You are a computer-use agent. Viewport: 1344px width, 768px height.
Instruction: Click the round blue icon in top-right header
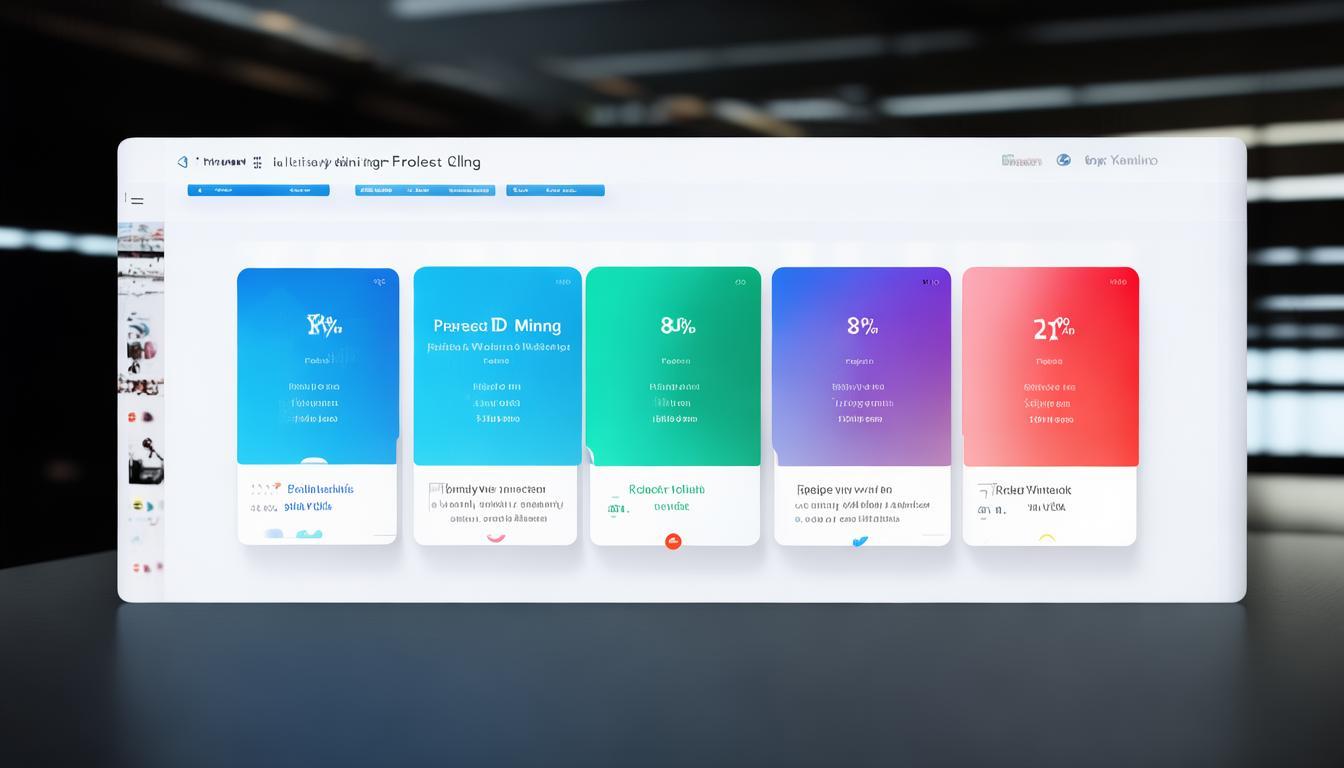click(1063, 160)
